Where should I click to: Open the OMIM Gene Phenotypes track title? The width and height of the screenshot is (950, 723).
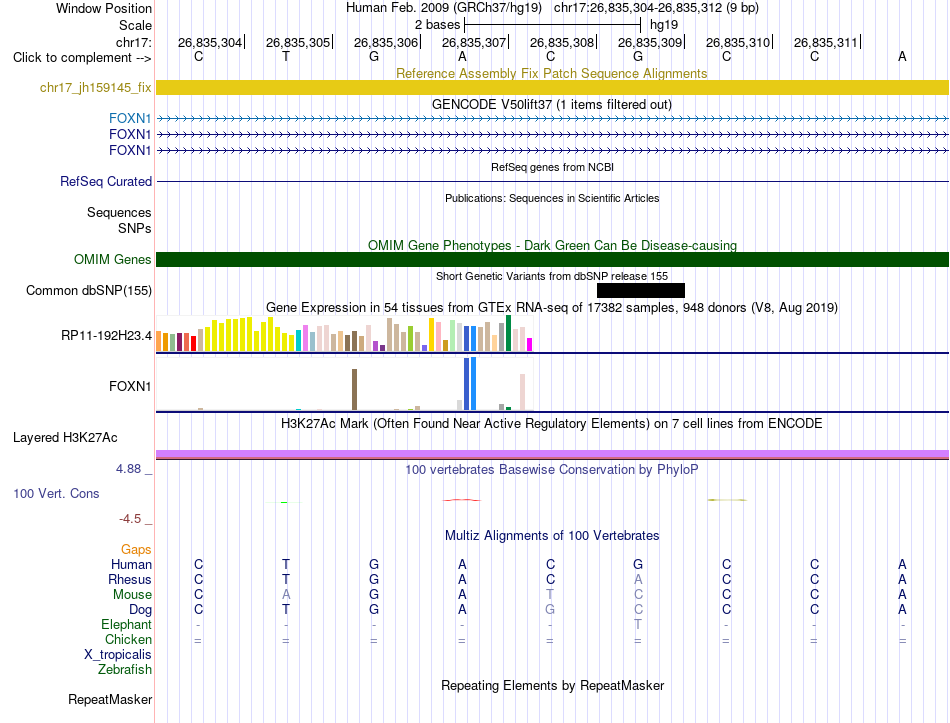point(552,245)
